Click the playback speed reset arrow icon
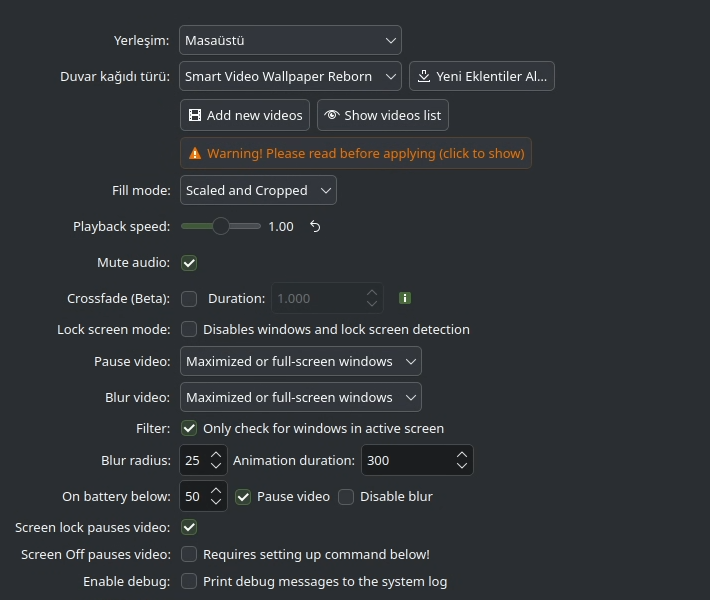The image size is (710, 600). (315, 227)
